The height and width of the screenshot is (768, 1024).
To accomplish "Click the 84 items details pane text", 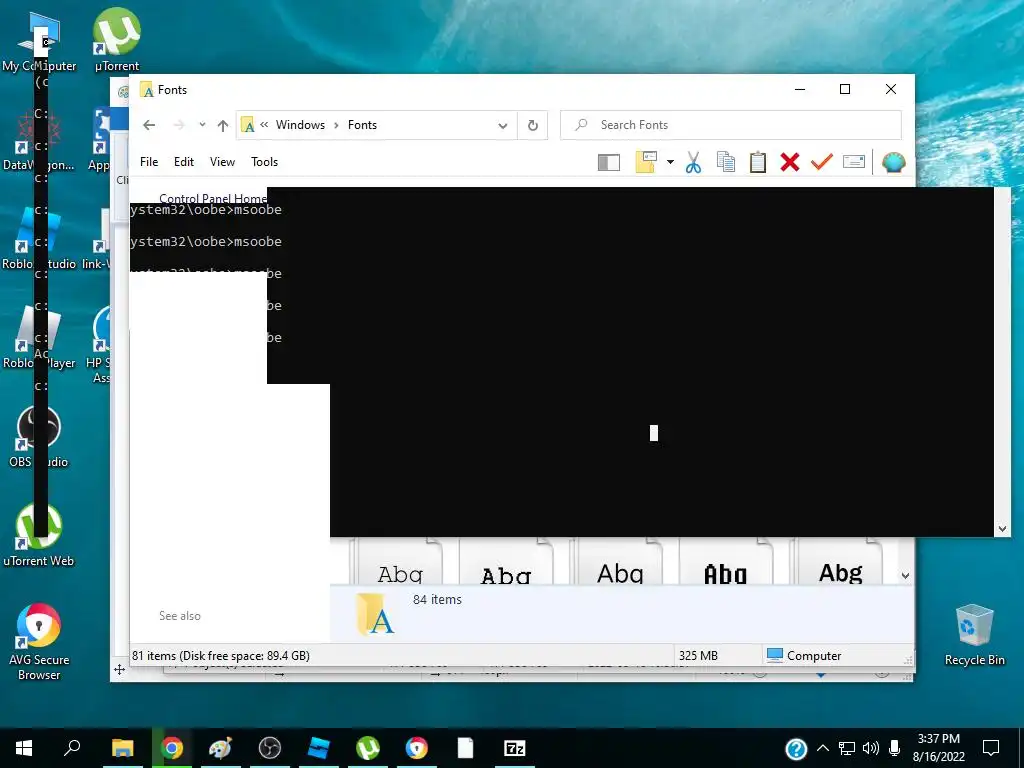I will point(437,600).
